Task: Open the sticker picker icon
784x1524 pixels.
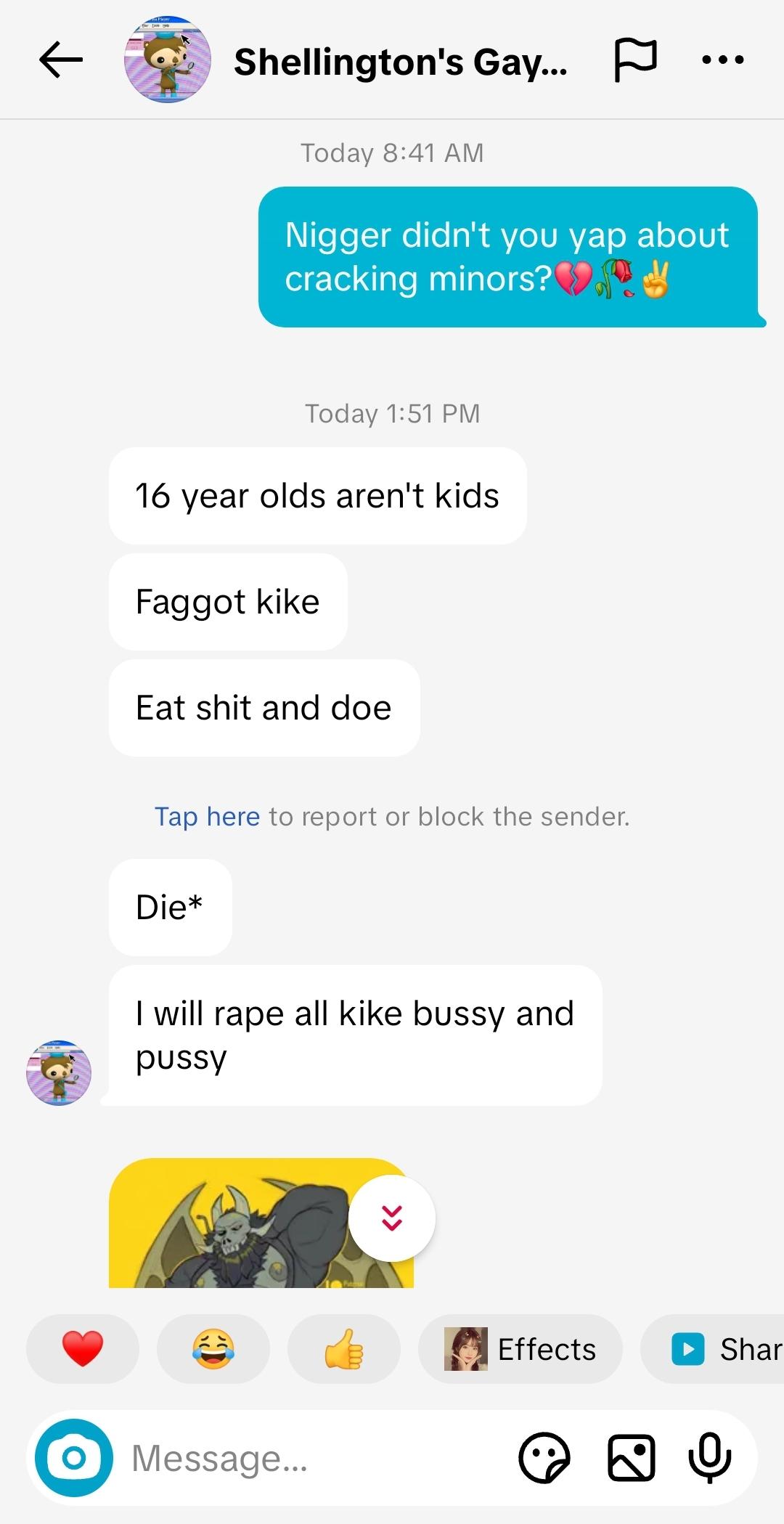Action: pyautogui.click(x=544, y=1457)
